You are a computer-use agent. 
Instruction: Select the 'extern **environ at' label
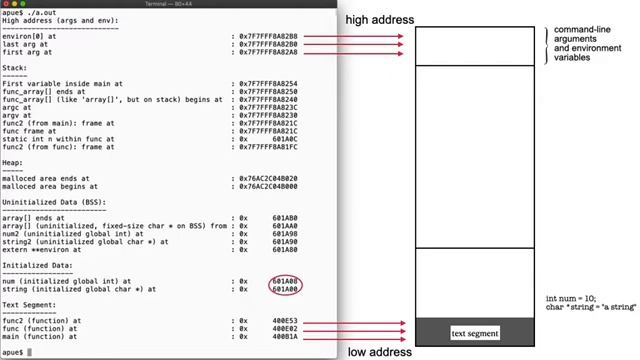coord(42,250)
